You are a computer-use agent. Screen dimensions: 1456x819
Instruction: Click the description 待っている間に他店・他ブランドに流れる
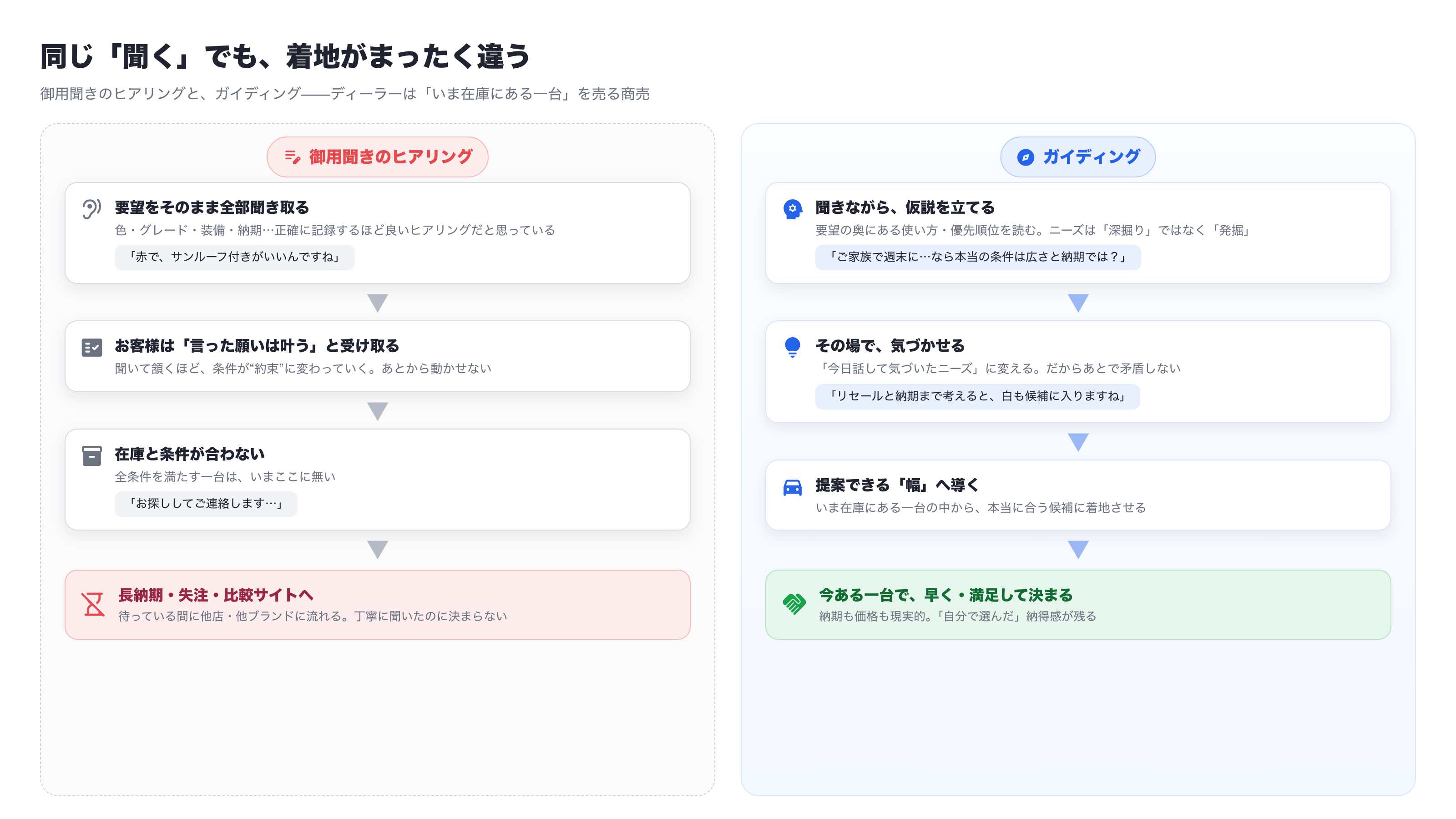click(313, 616)
